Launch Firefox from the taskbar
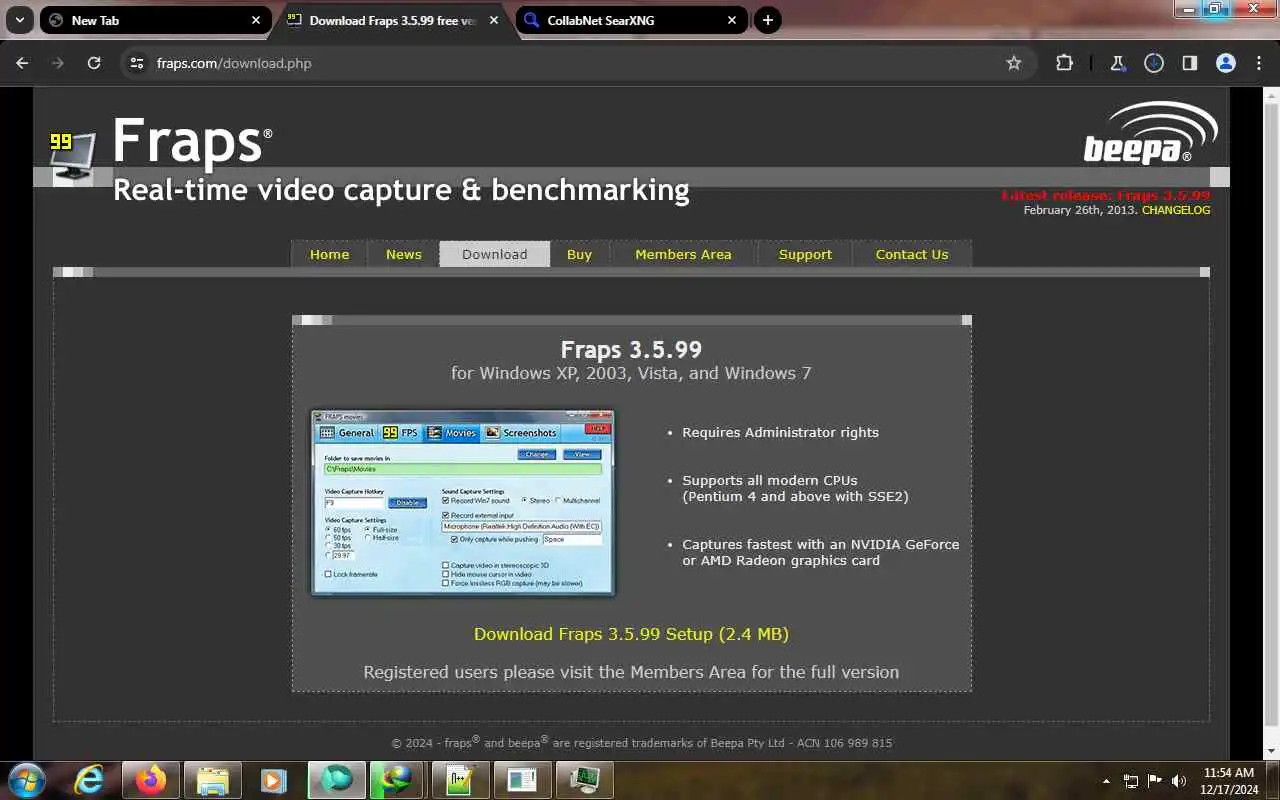The height and width of the screenshot is (800, 1280). tap(151, 780)
